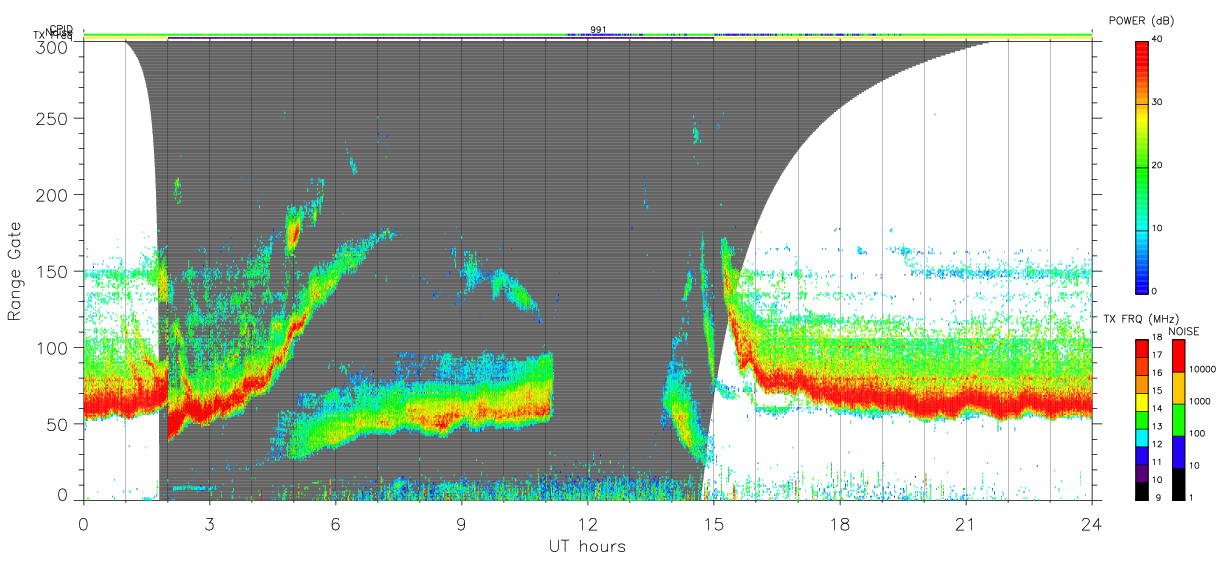Click the '991' CPID label above plot
The image size is (1228, 567).
coord(597,29)
